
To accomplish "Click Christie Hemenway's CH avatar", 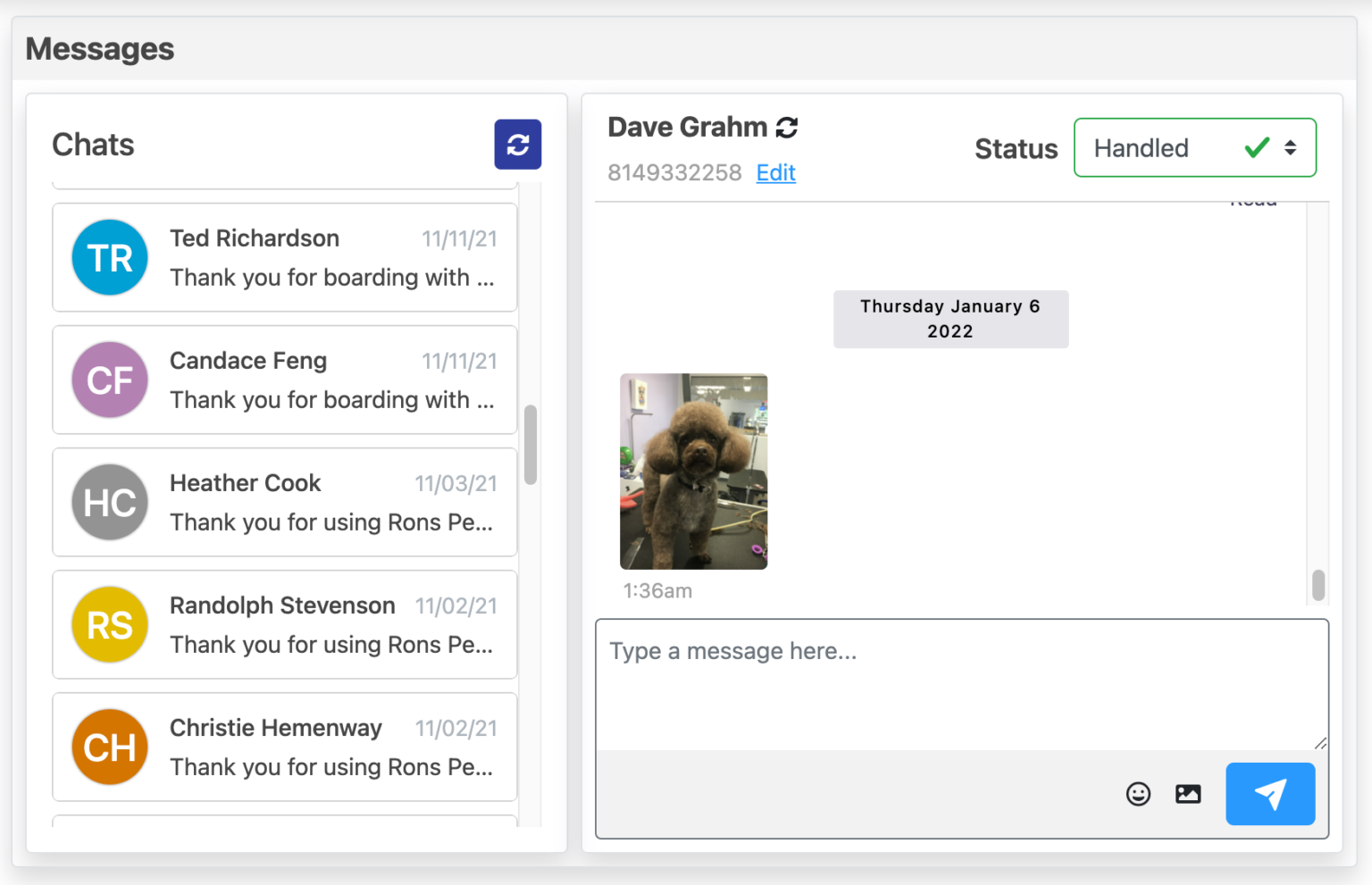I will [x=109, y=747].
